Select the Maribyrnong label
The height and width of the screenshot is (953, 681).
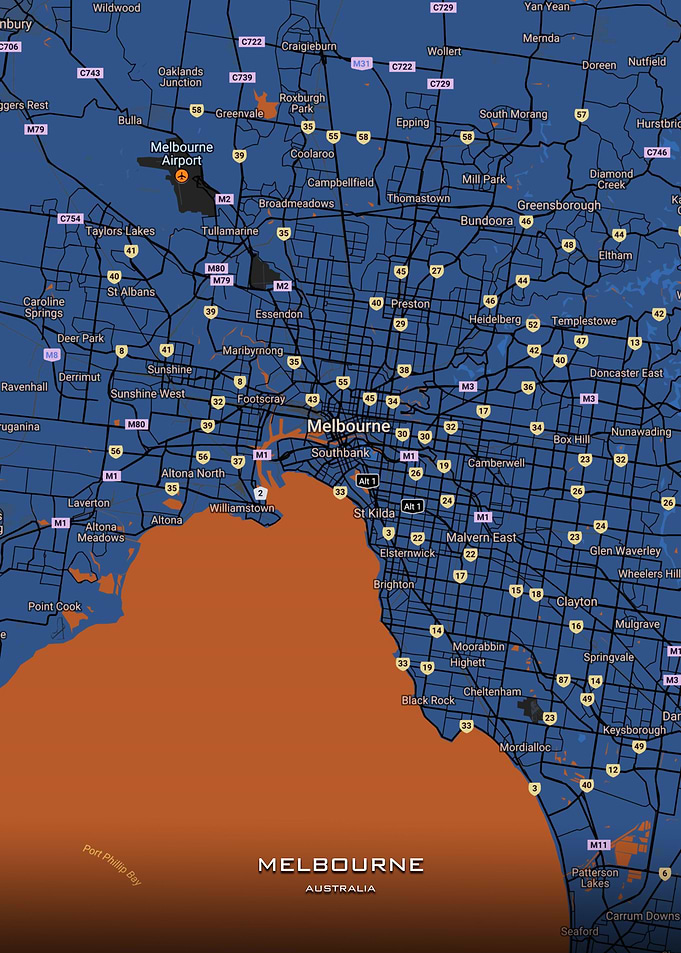252,351
